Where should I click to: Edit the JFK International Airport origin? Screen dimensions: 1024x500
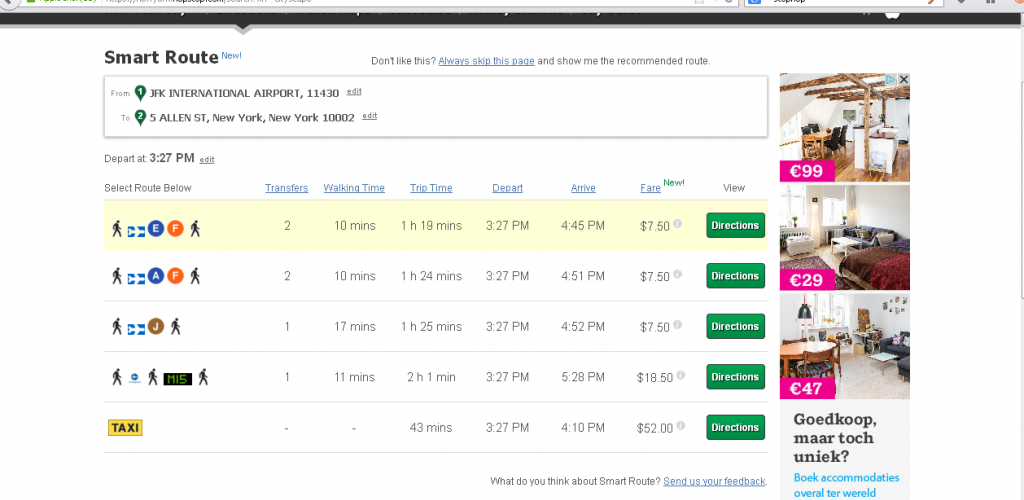tap(354, 92)
